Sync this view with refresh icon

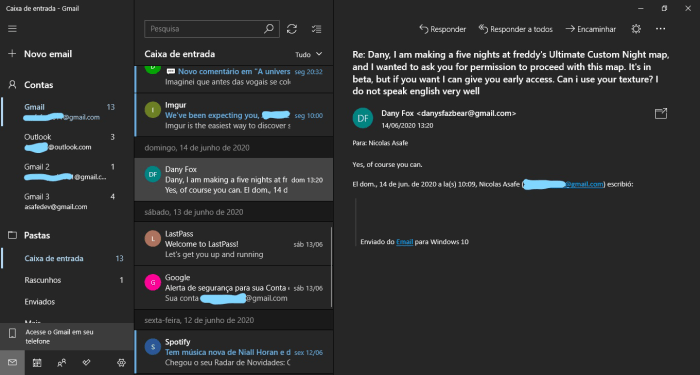(x=292, y=29)
